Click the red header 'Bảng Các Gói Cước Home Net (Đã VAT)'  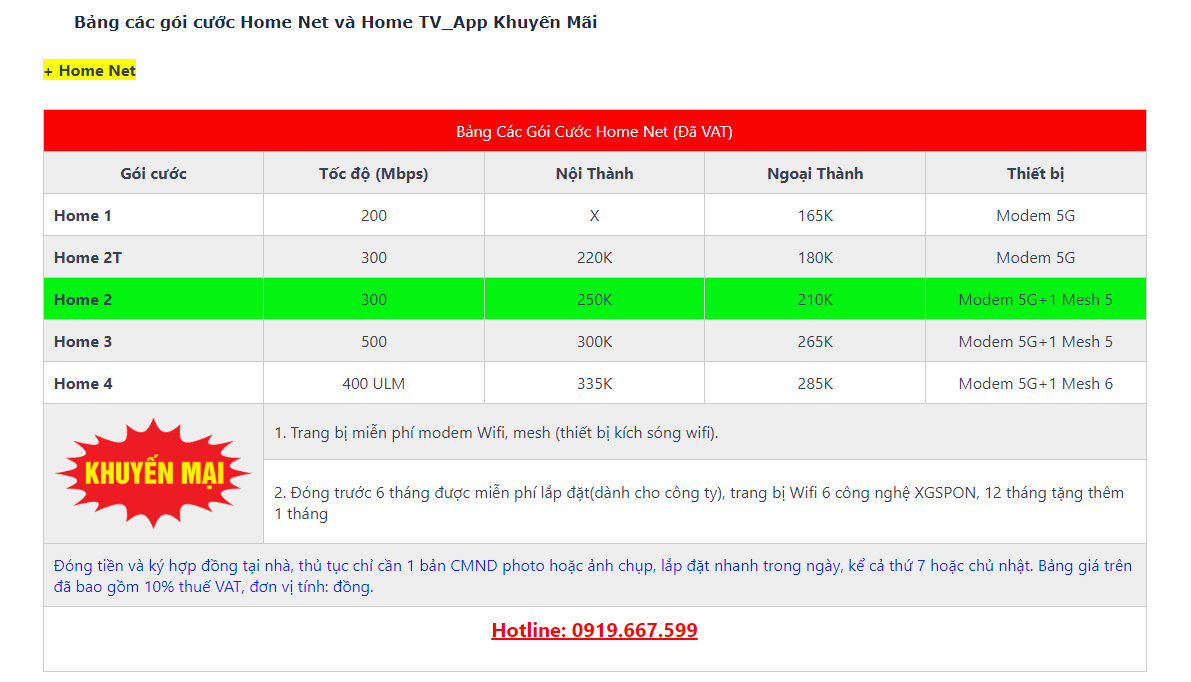click(594, 131)
